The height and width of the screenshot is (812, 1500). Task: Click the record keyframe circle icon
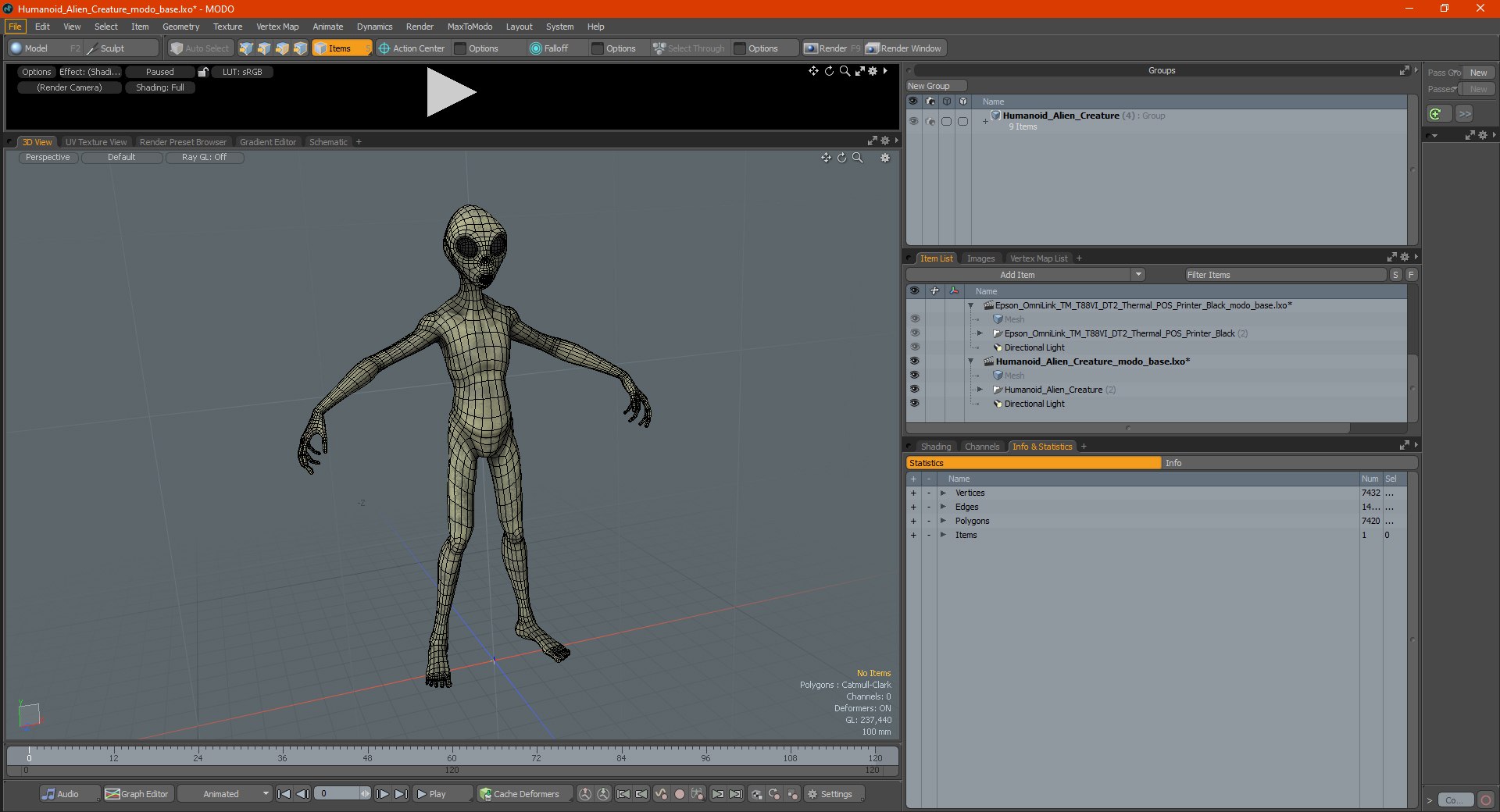[x=680, y=794]
